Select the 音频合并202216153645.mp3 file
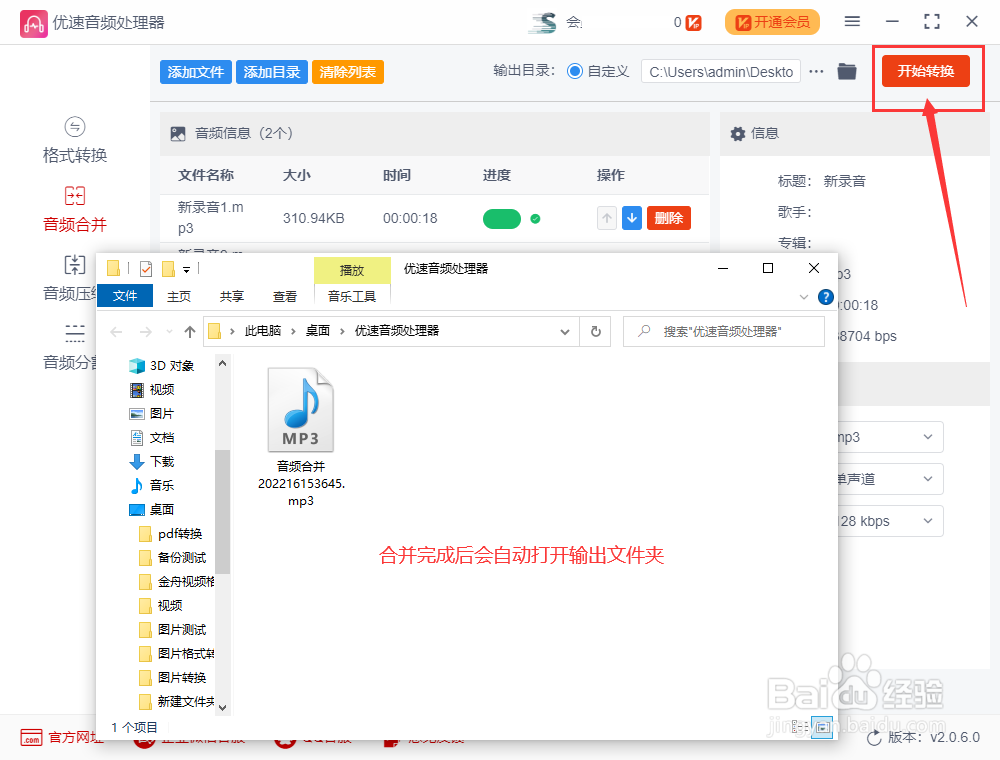Screen dimensions: 1000x760 [301, 437]
